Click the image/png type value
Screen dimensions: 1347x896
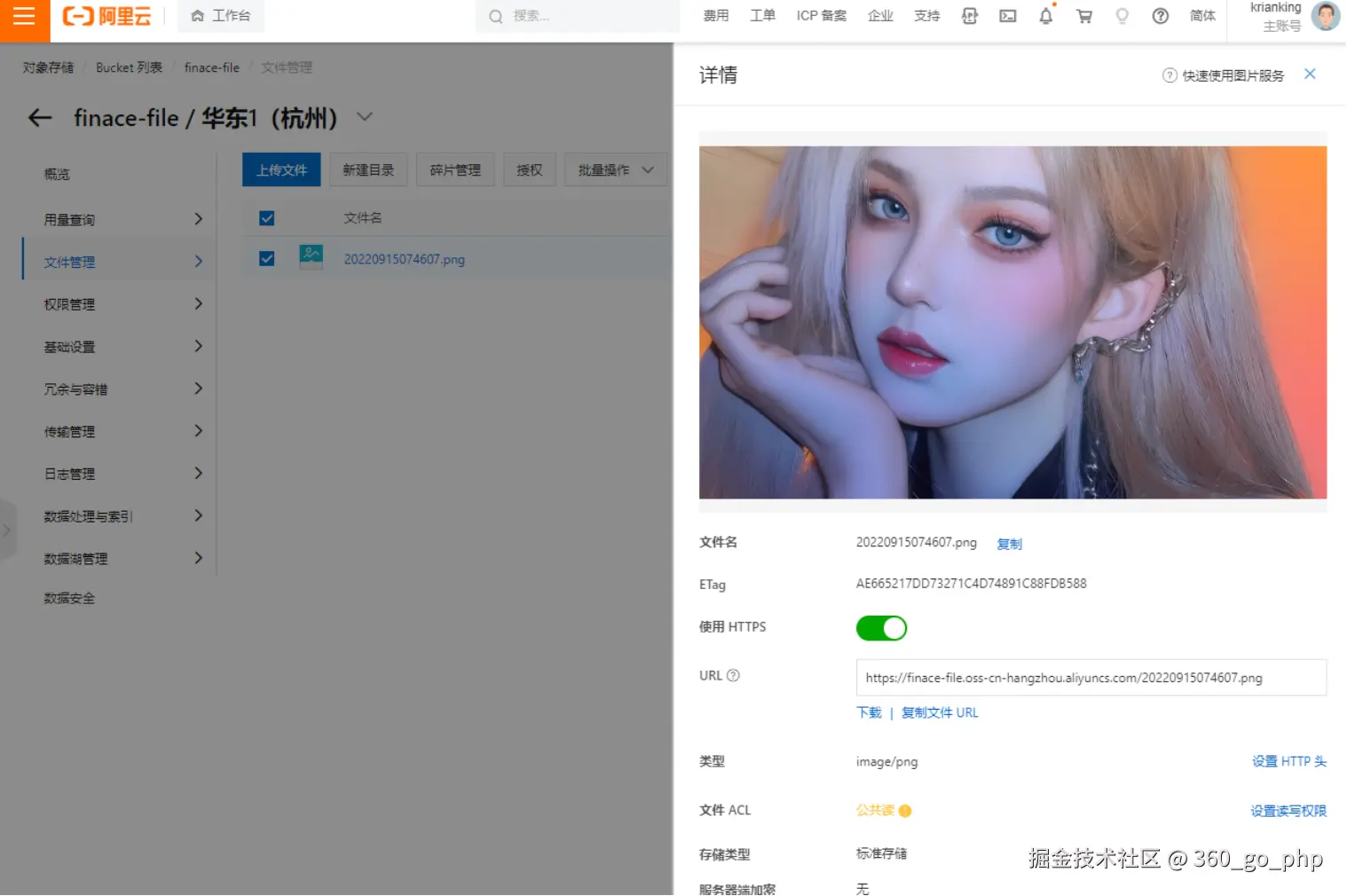pyautogui.click(x=886, y=762)
